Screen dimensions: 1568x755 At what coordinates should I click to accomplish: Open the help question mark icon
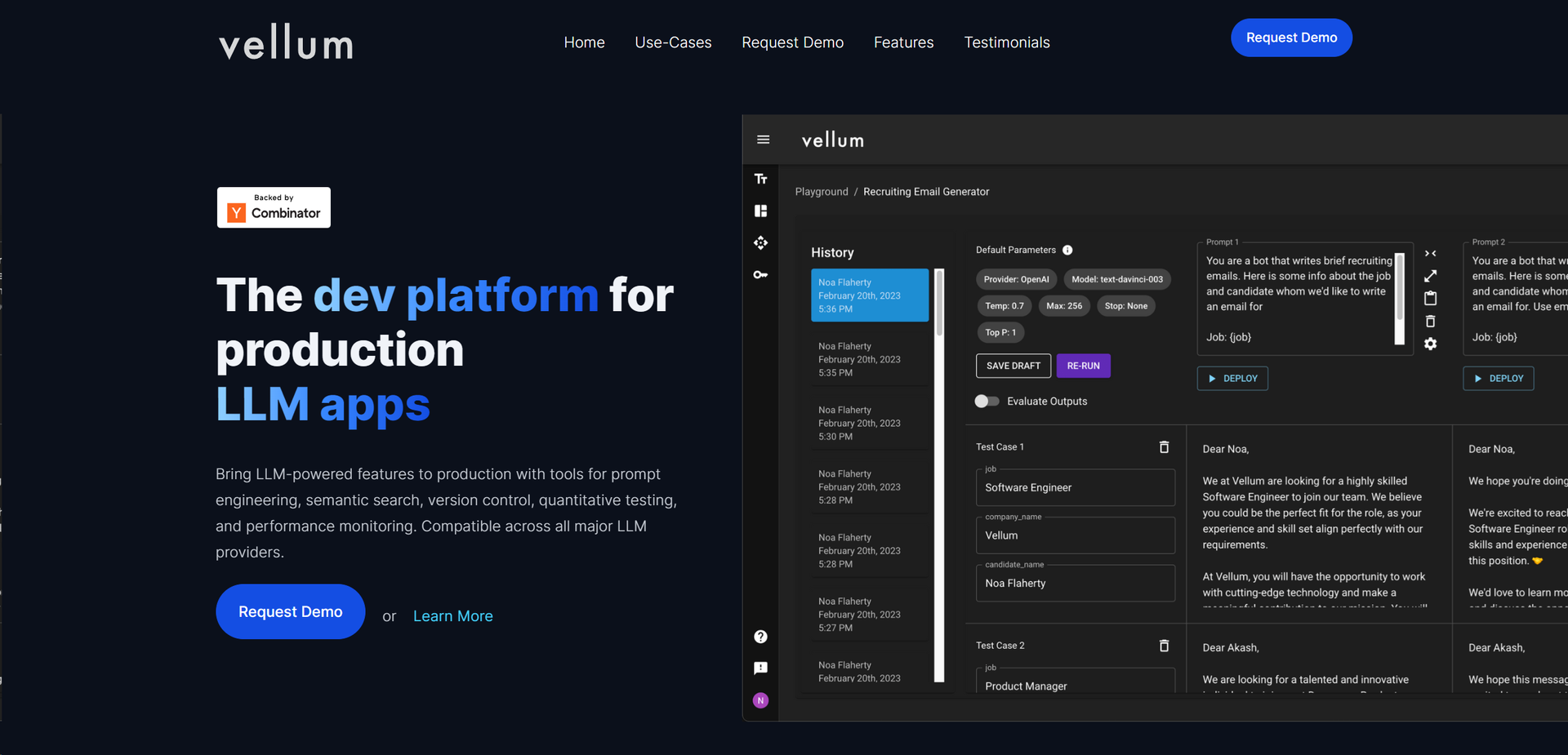coord(760,637)
